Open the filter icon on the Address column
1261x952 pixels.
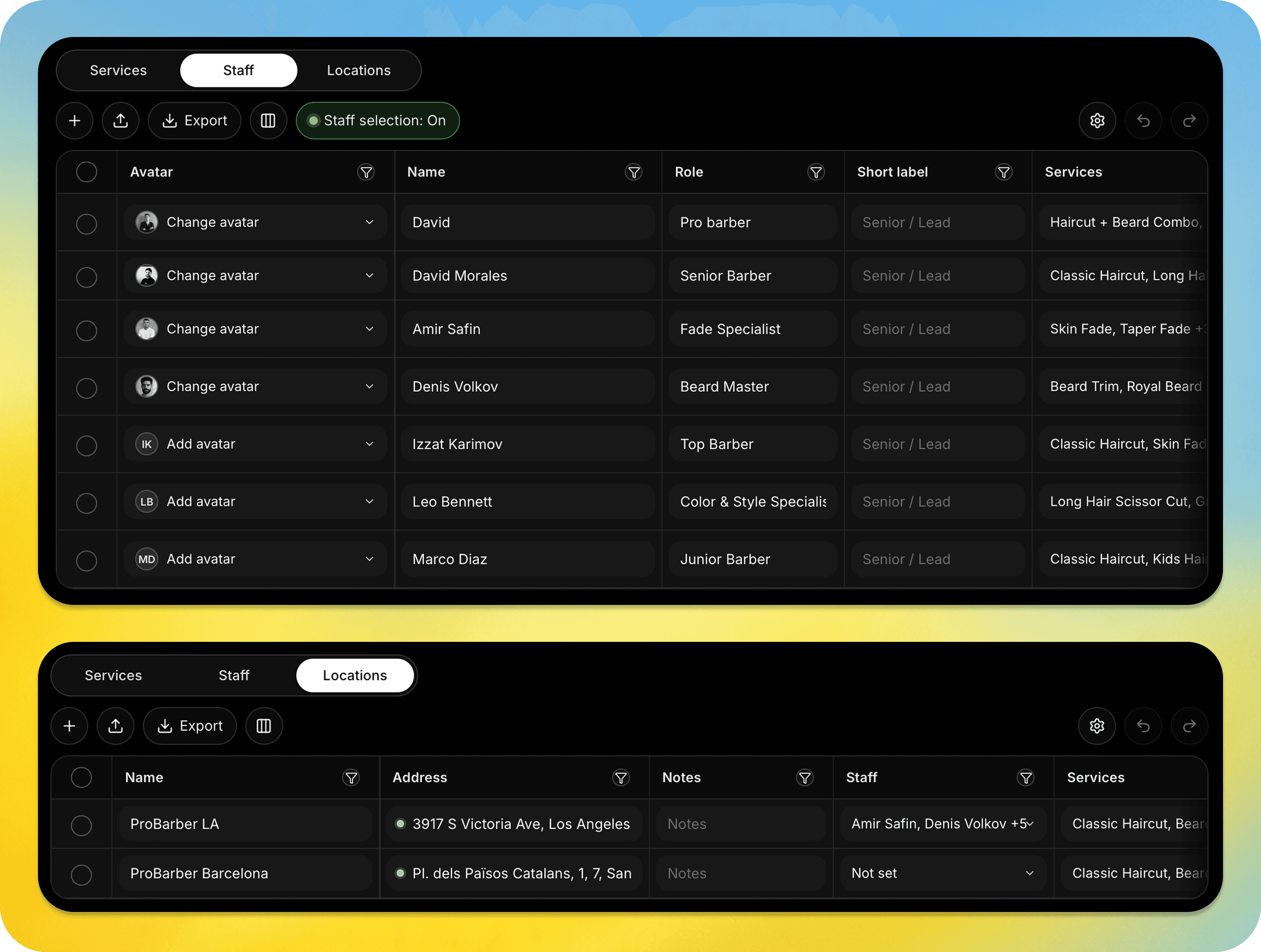[x=621, y=777]
